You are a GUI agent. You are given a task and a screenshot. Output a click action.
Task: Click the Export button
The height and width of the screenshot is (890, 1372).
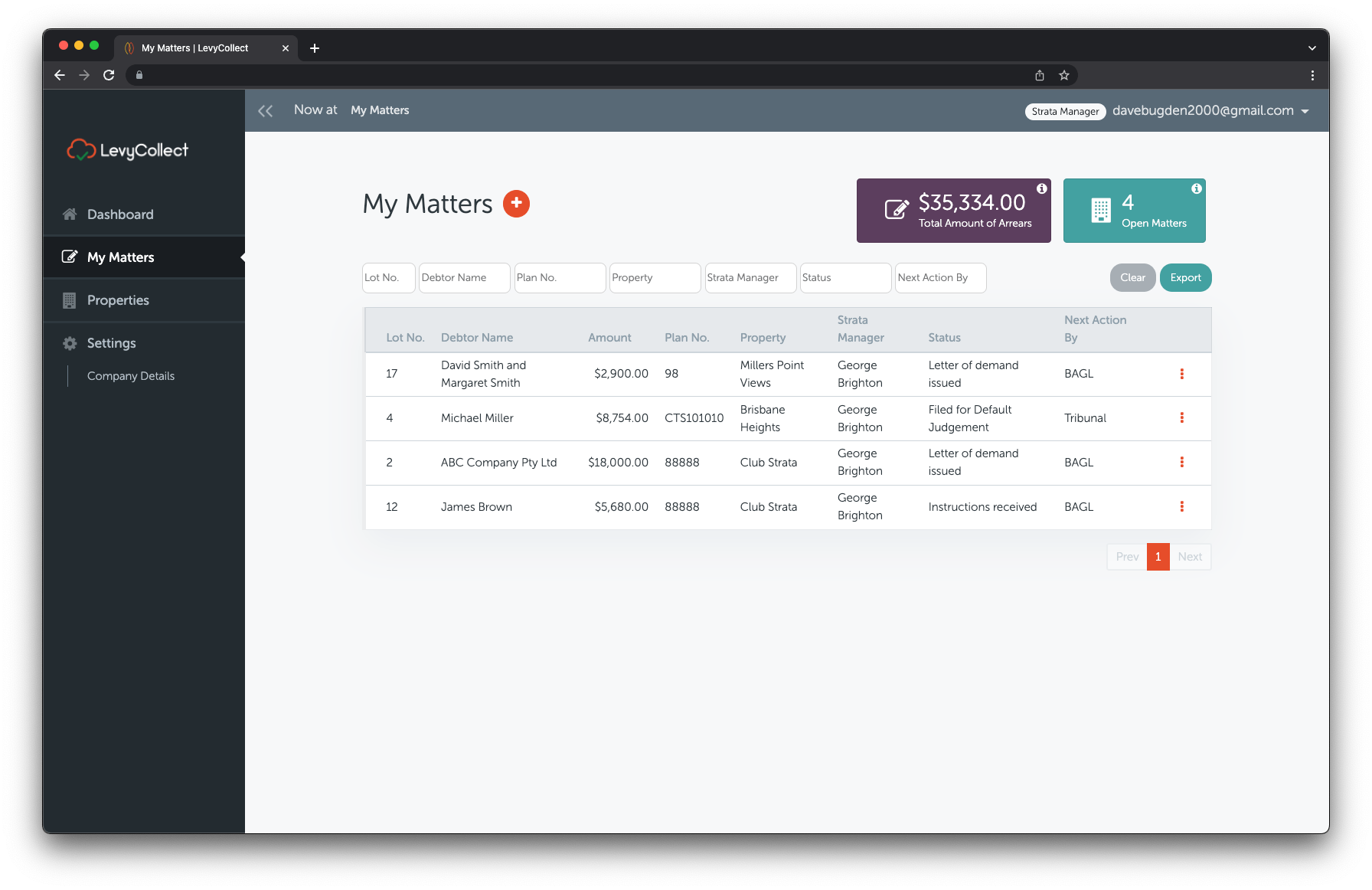click(x=1185, y=277)
